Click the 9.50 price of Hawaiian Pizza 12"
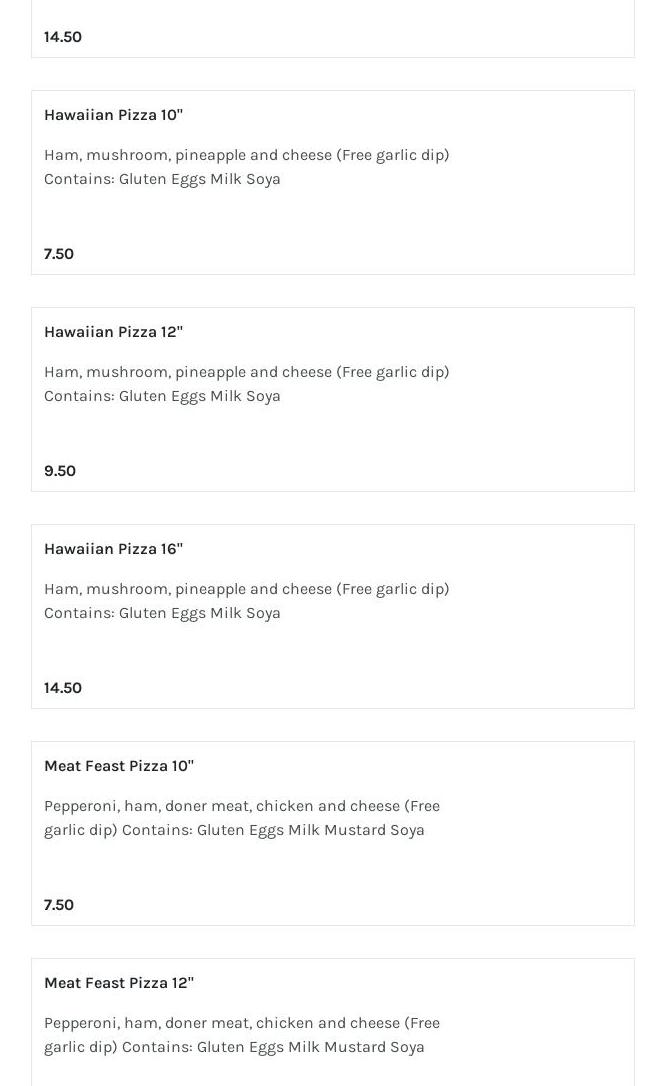This screenshot has height=1086, width=665. [x=60, y=471]
